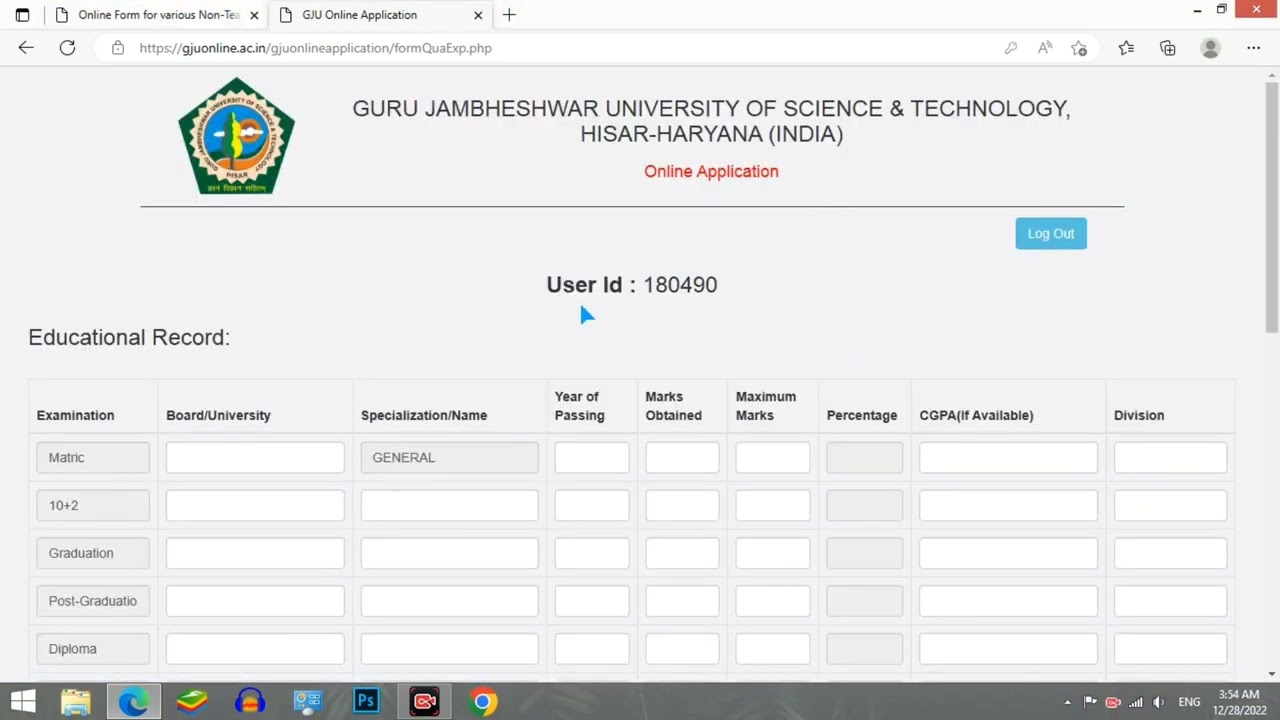Viewport: 1280px width, 720px height.
Task: Click Specialization/Name field for Diploma
Action: (449, 649)
